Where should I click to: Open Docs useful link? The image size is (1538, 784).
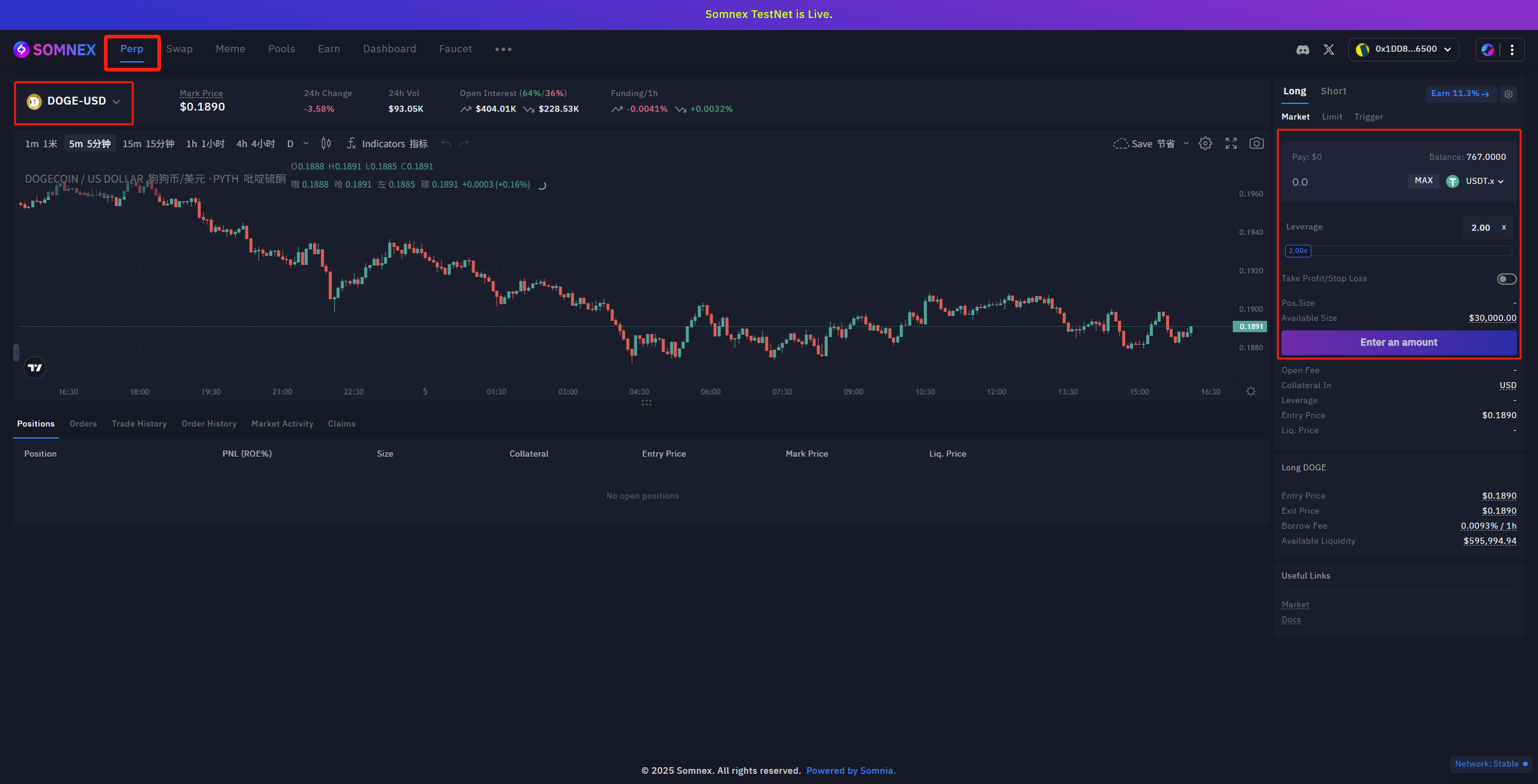click(x=1291, y=620)
